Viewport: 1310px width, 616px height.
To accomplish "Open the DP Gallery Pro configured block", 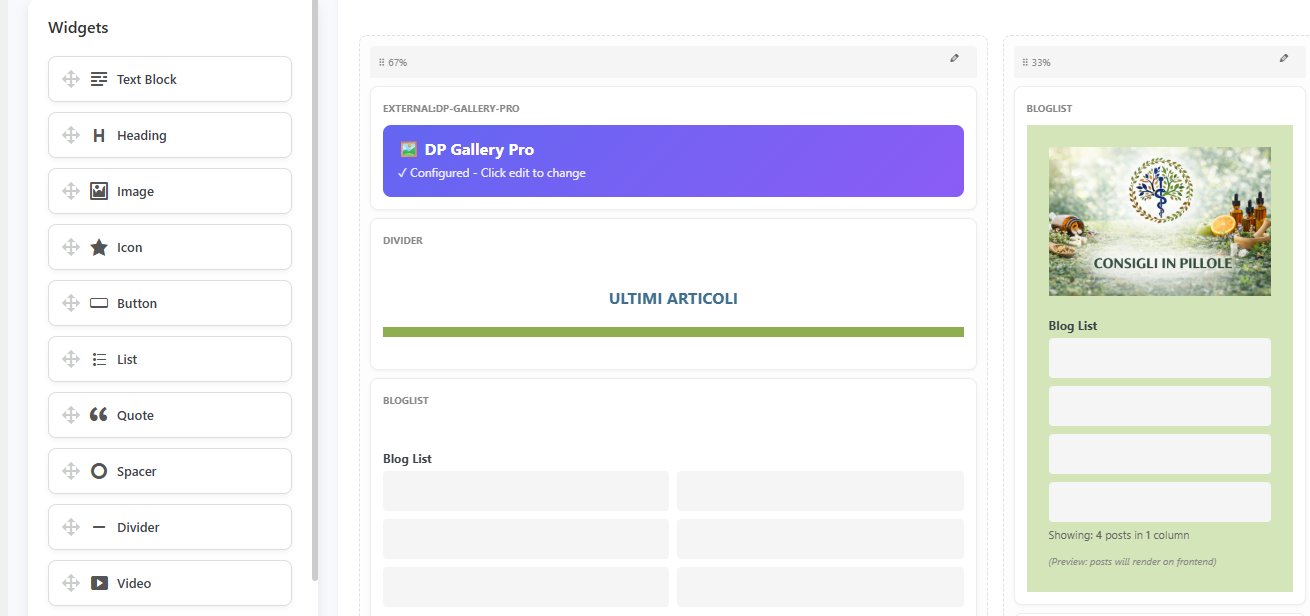I will click(x=673, y=161).
